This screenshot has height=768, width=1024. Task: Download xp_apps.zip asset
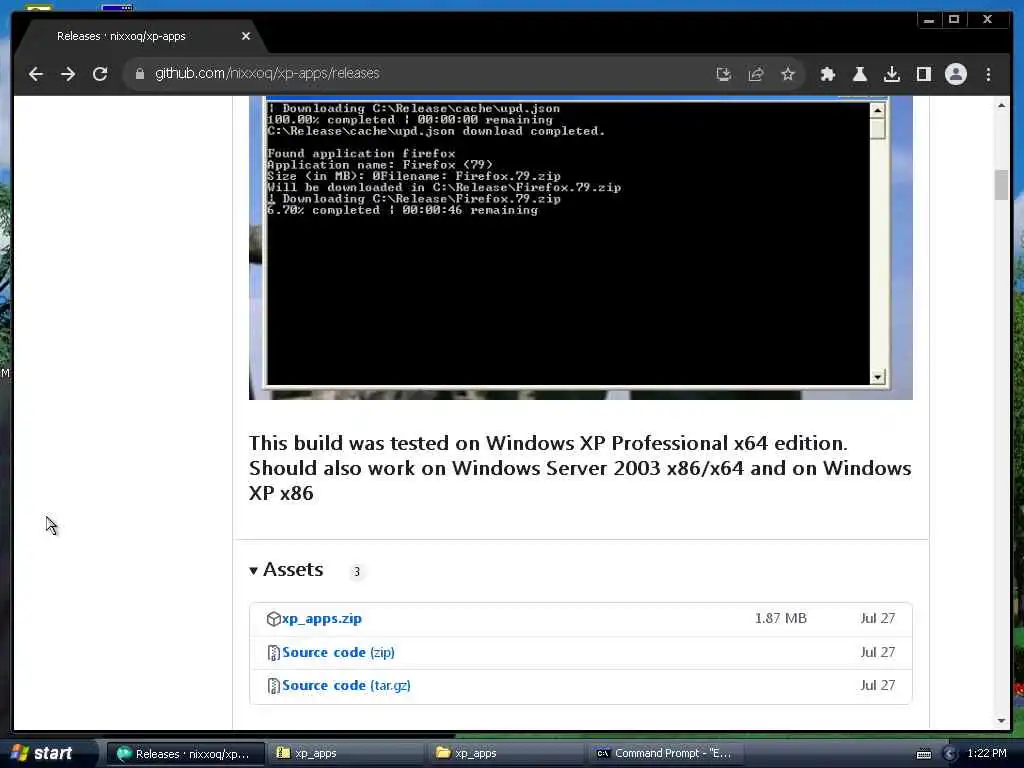(322, 618)
